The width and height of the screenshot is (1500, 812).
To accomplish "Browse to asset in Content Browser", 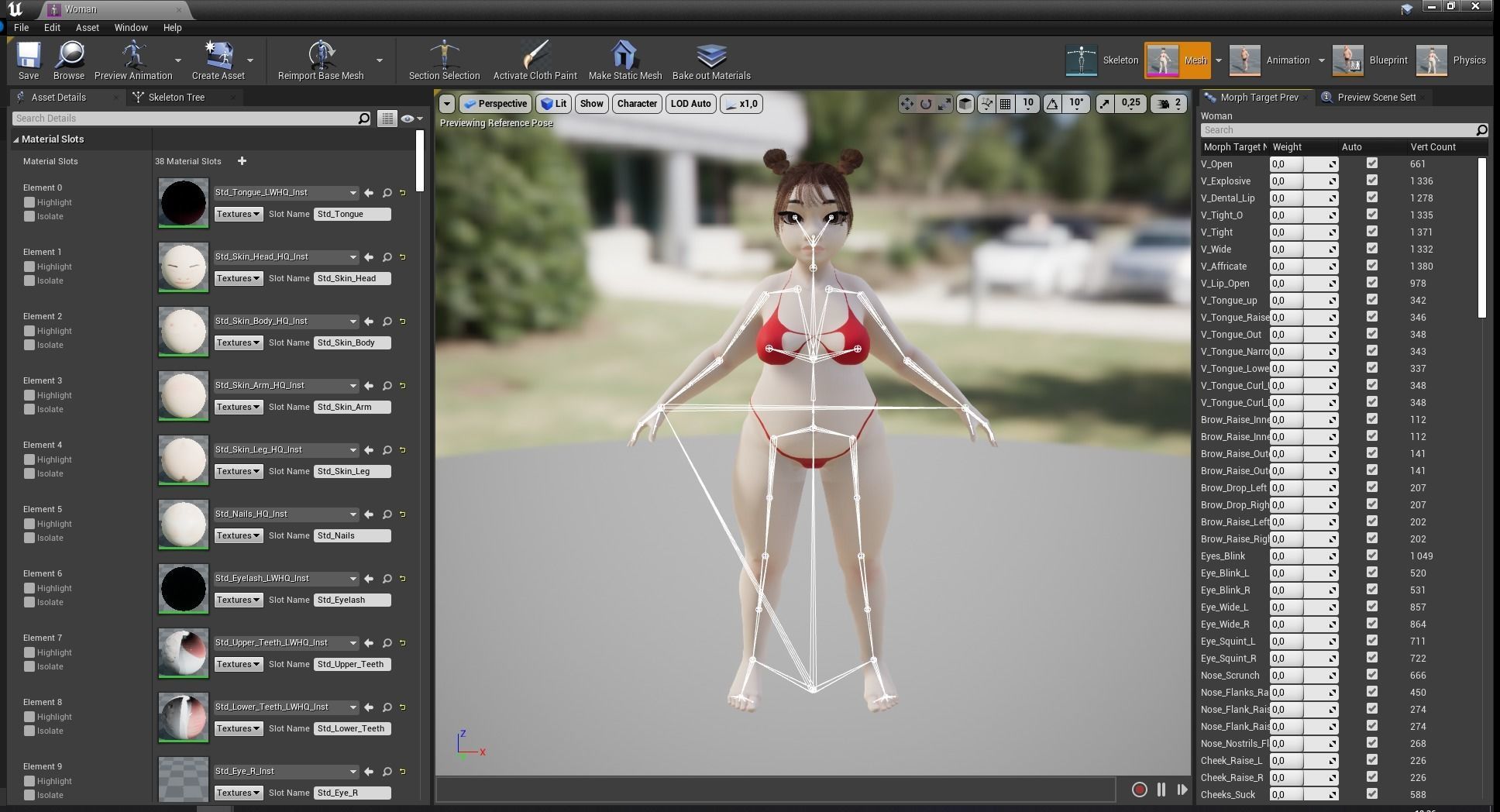I will pyautogui.click(x=69, y=60).
